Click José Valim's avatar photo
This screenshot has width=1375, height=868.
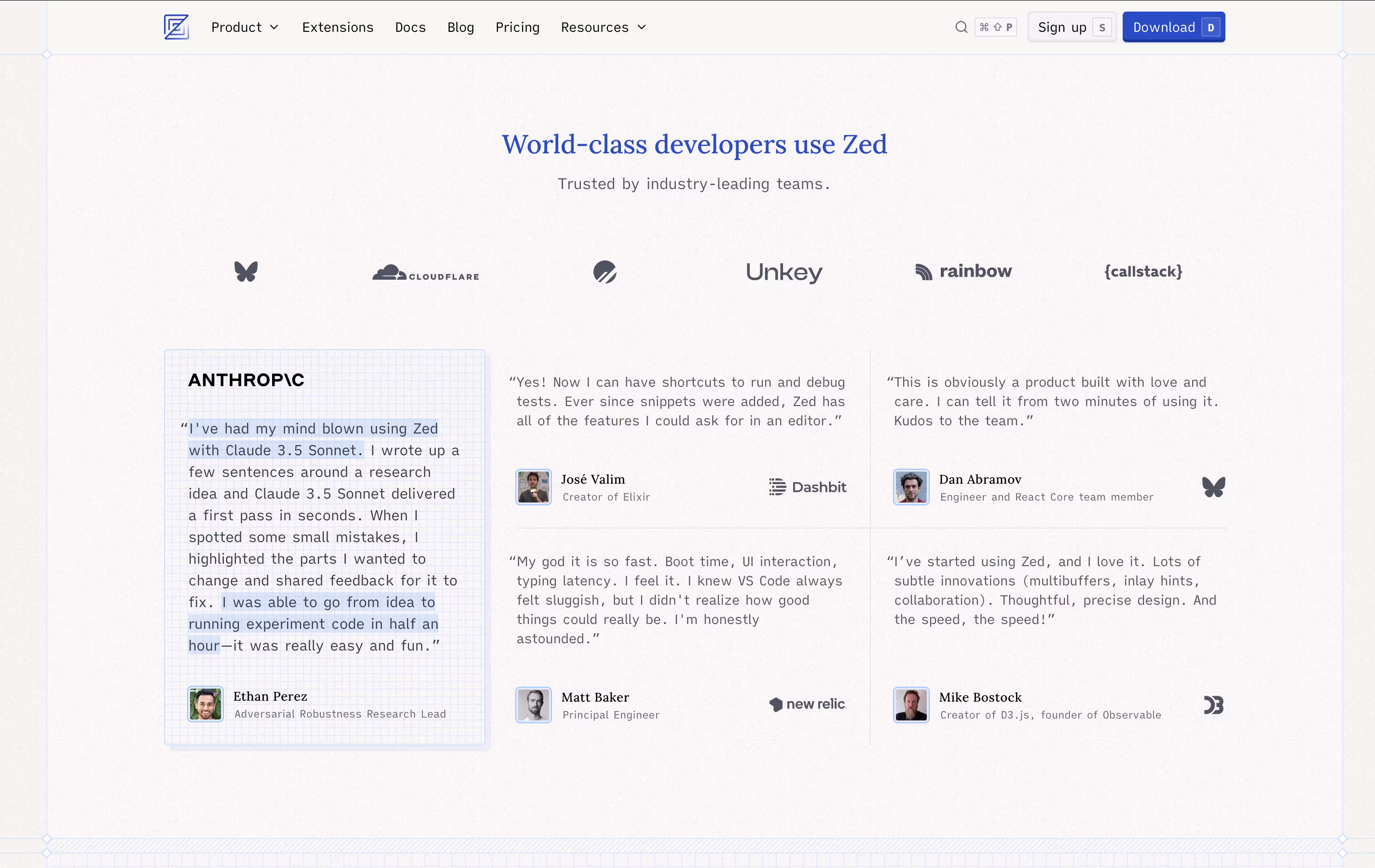coord(533,487)
